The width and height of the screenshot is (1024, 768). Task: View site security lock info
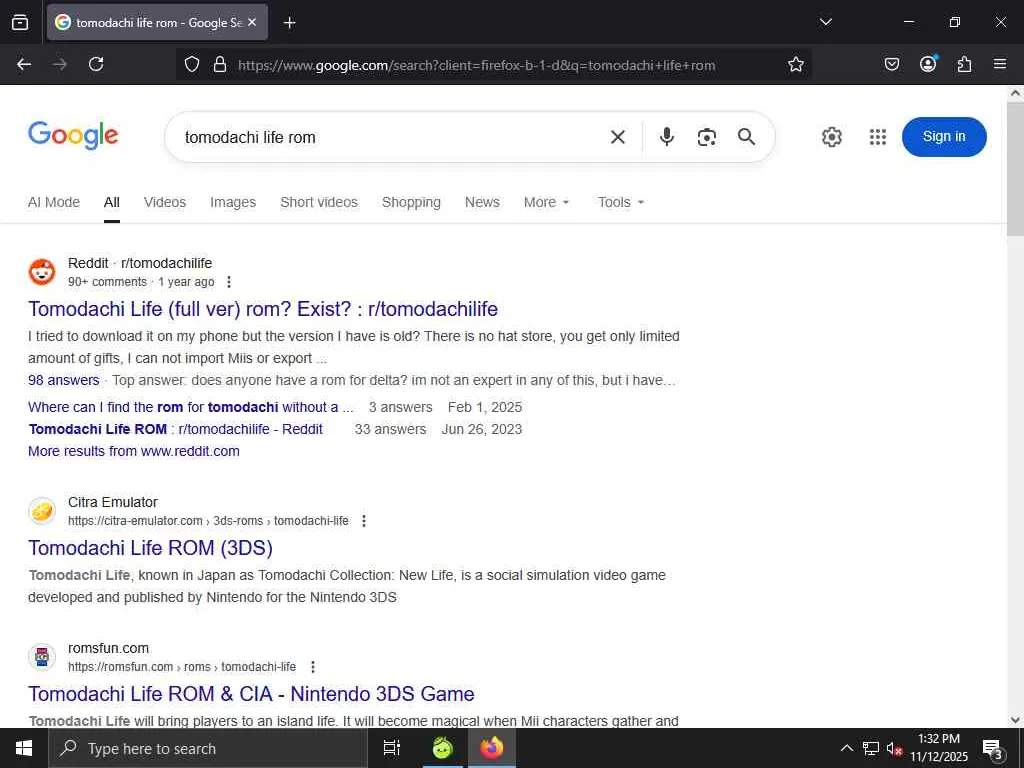[x=220, y=64]
